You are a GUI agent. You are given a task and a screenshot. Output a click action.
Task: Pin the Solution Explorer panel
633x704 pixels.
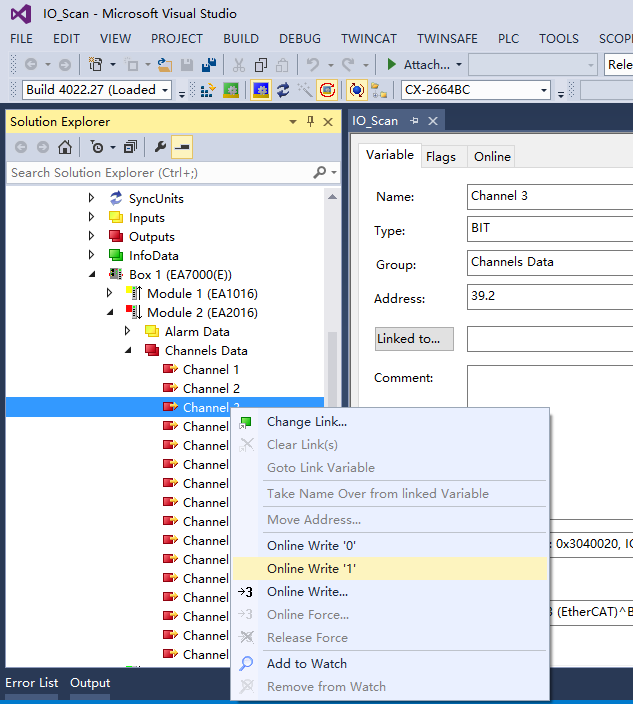310,122
